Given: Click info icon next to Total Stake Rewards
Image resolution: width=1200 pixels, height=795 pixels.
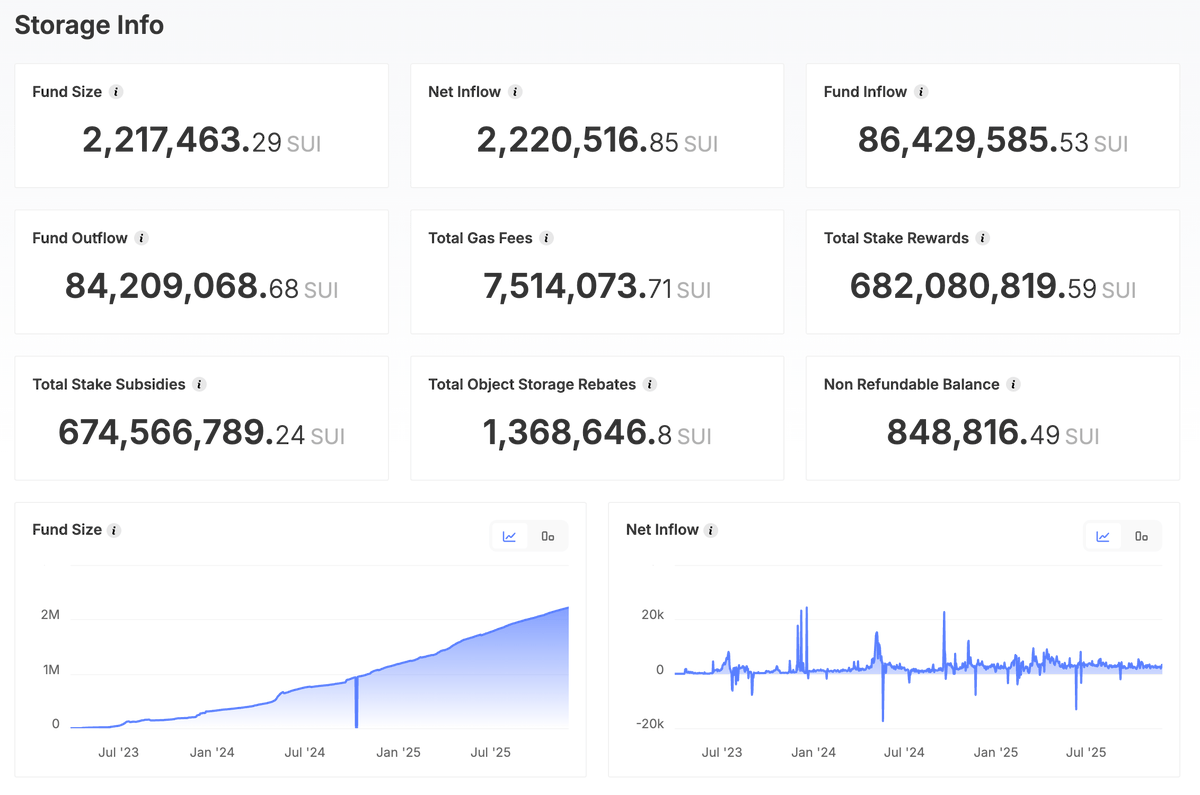Looking at the screenshot, I should click(x=983, y=238).
